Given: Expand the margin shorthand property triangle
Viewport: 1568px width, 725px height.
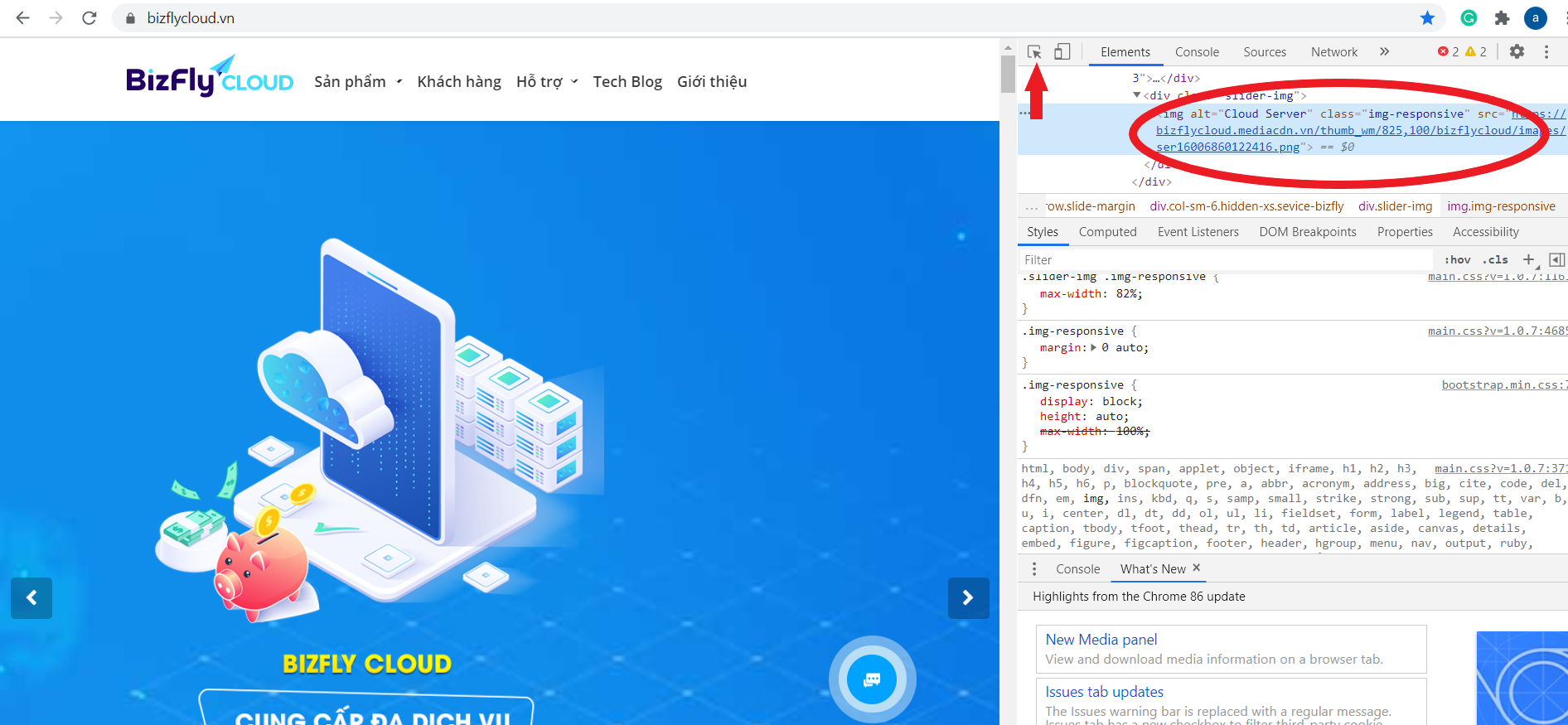Looking at the screenshot, I should click(x=1094, y=347).
